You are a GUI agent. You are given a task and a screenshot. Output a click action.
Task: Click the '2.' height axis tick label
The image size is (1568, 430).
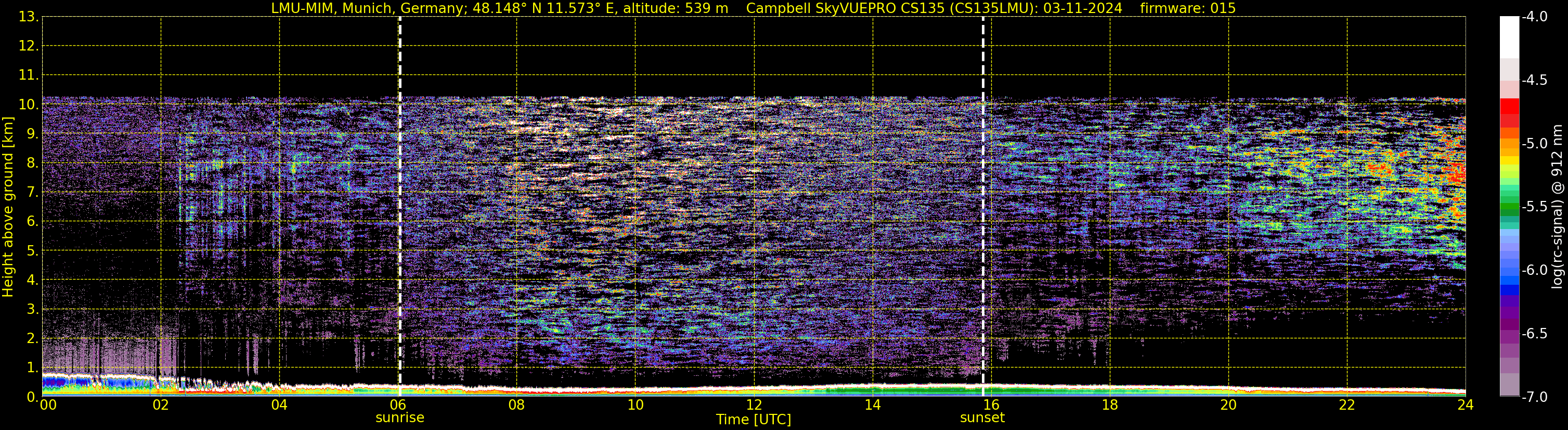33,339
